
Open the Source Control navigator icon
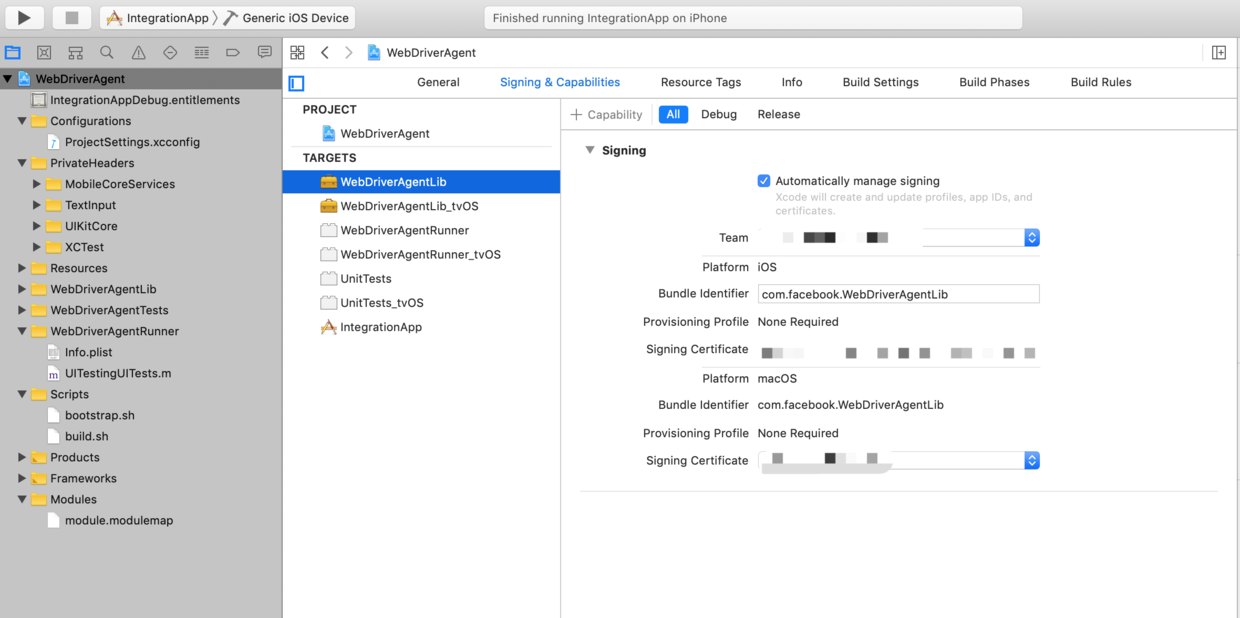pyautogui.click(x=44, y=52)
